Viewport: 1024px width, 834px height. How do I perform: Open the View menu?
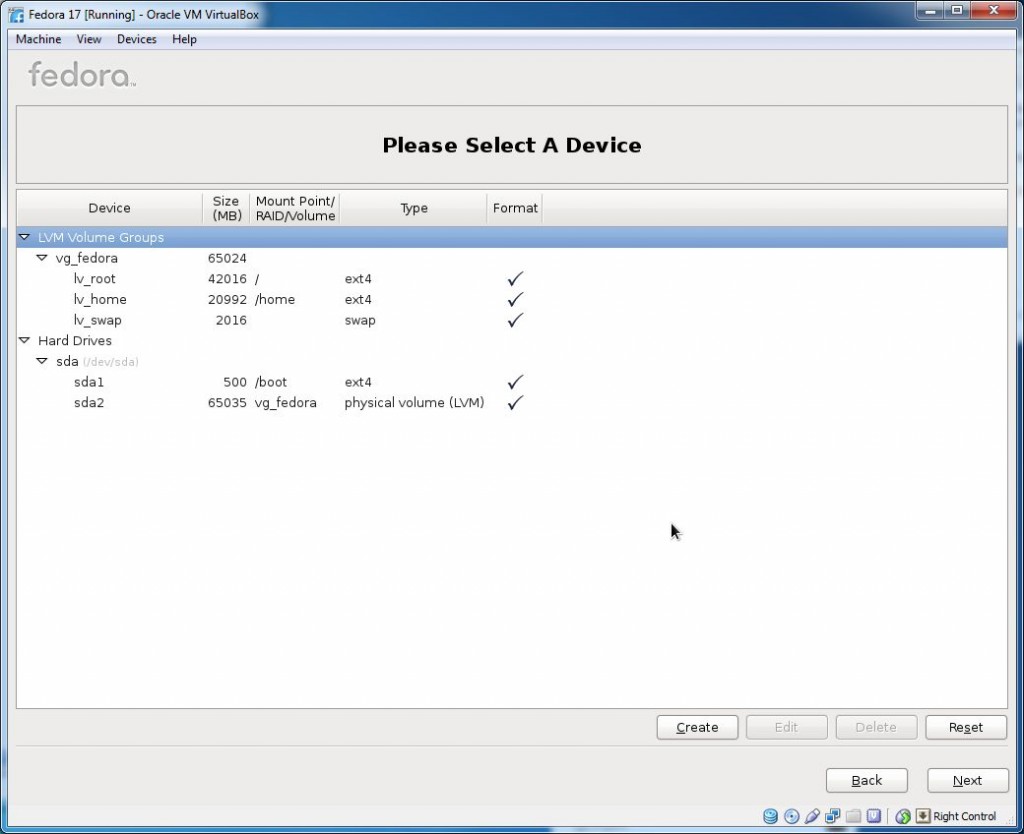89,39
